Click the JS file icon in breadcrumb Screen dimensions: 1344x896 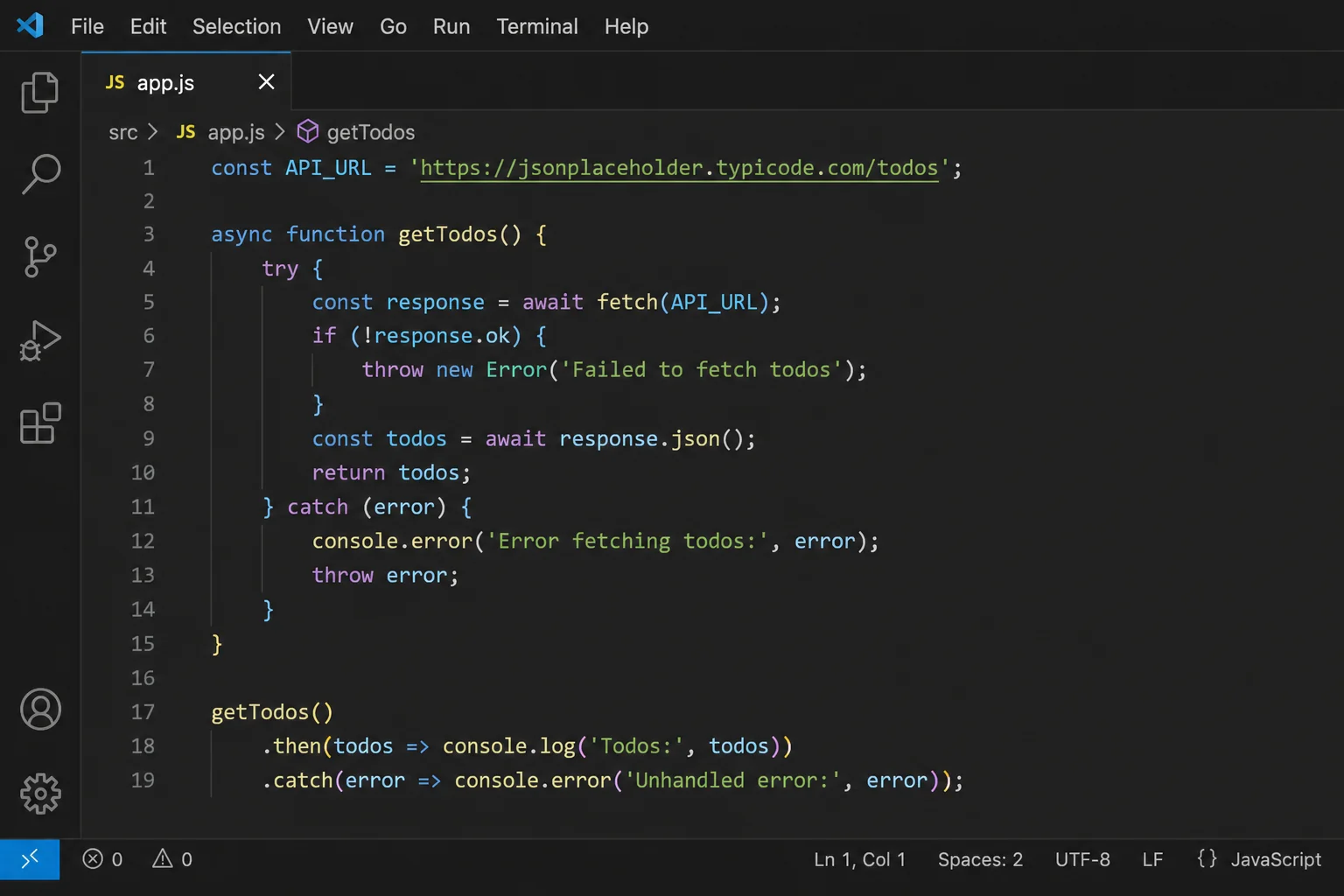pos(185,131)
